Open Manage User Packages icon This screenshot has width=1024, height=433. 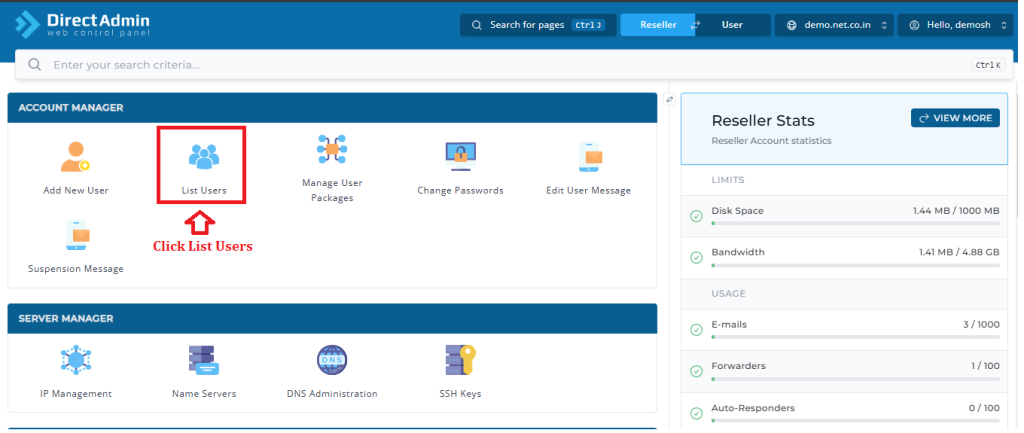pyautogui.click(x=332, y=150)
